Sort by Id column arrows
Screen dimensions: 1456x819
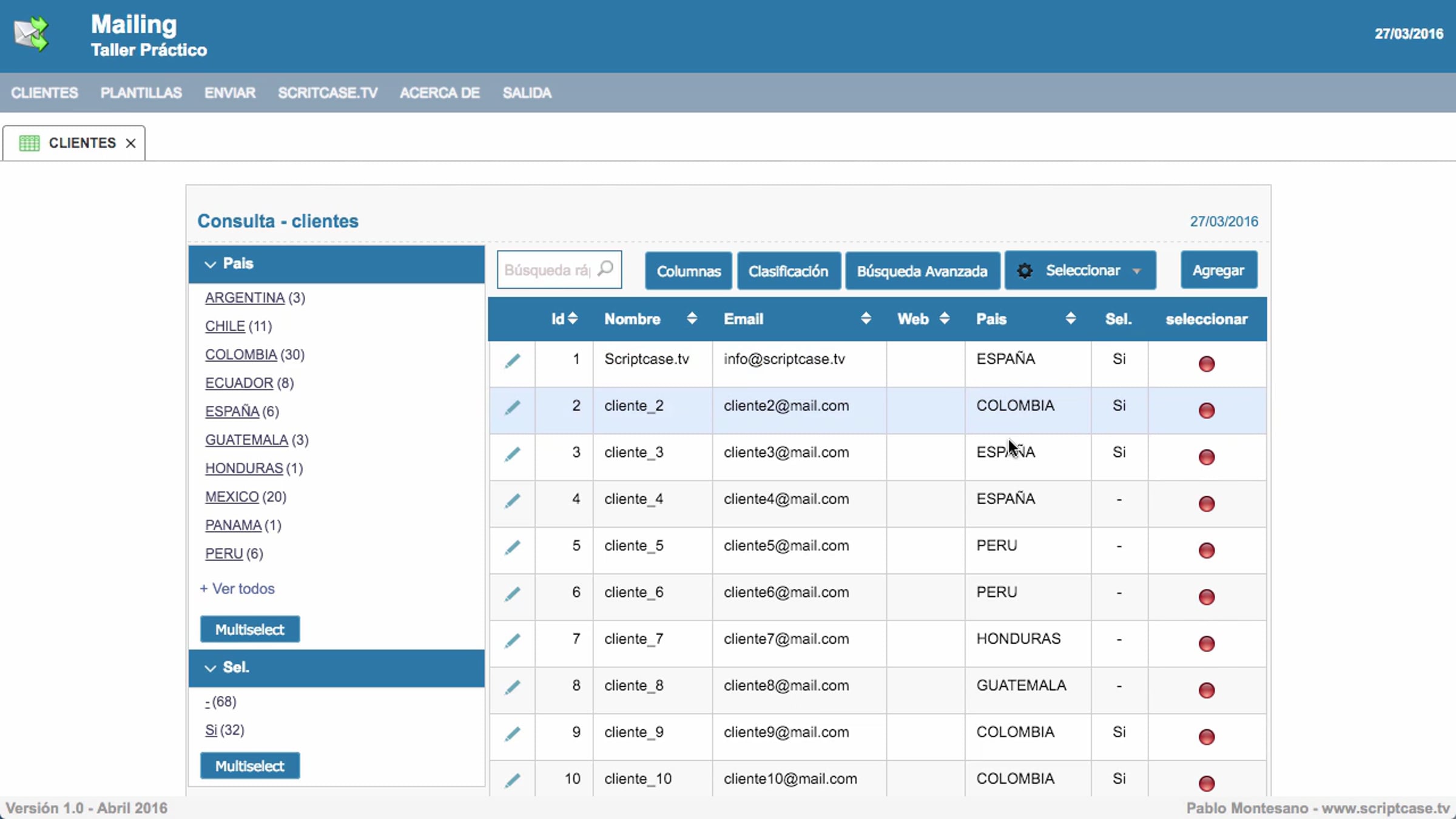pos(573,318)
